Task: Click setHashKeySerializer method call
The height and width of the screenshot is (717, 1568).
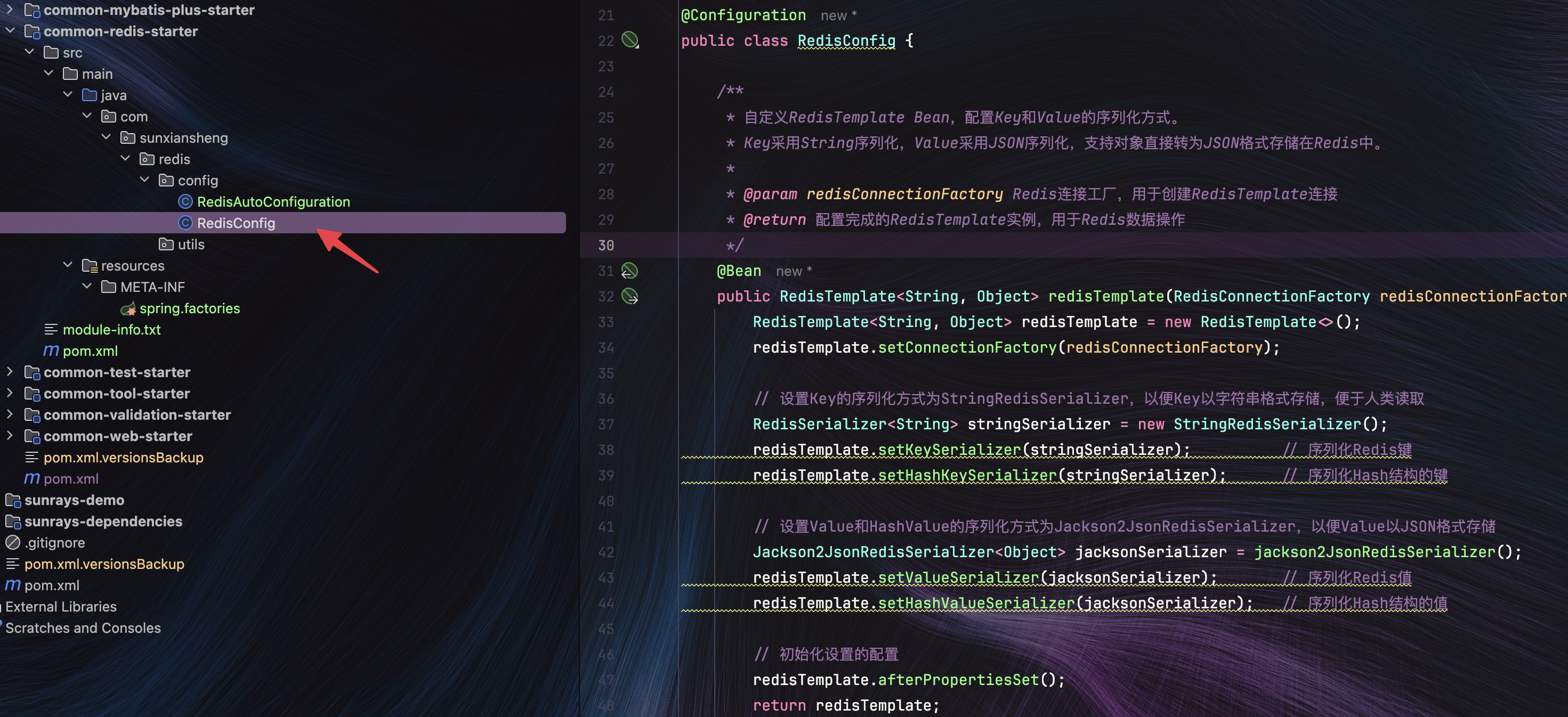Action: [x=967, y=475]
